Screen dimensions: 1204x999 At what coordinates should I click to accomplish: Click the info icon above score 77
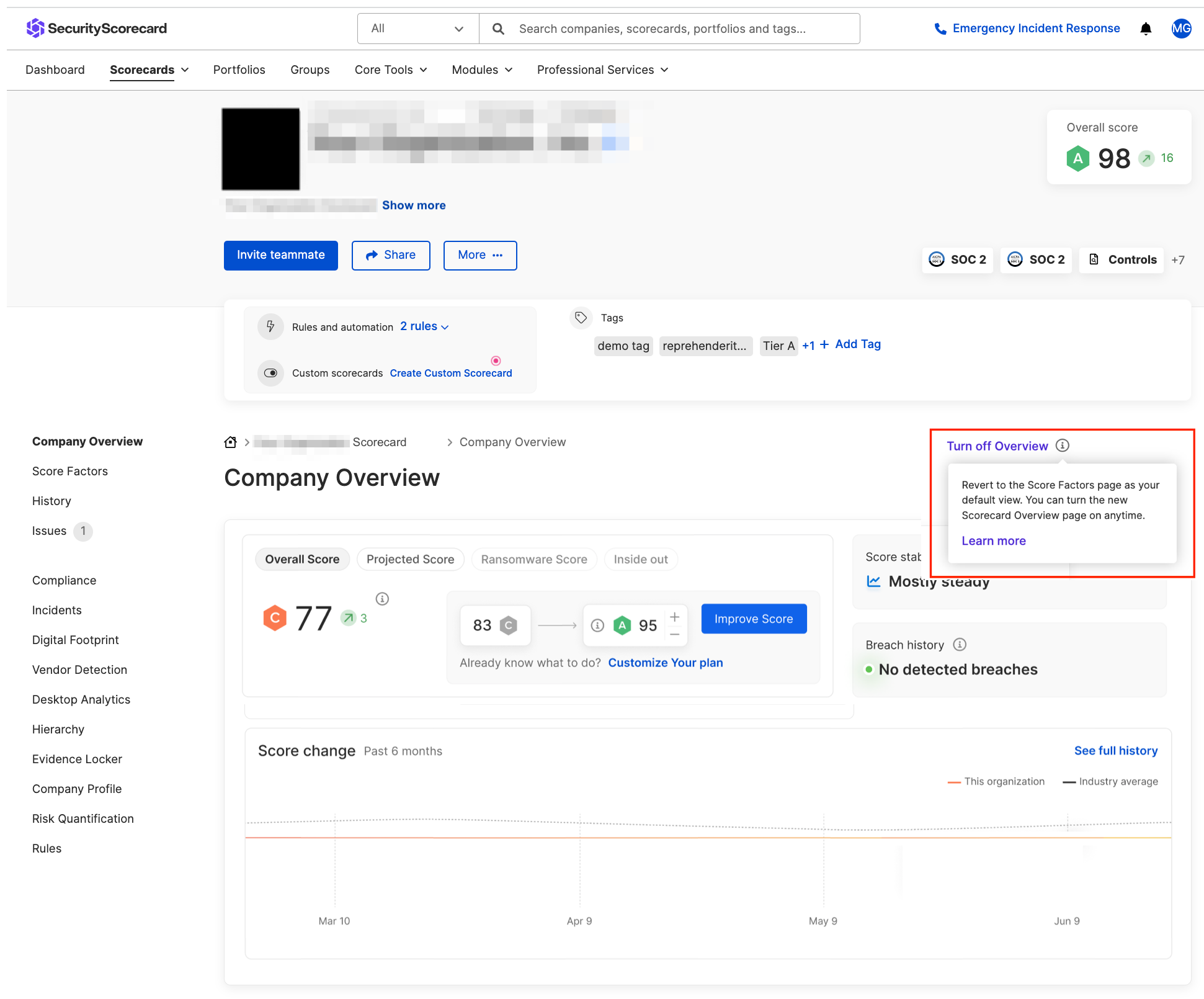point(382,599)
